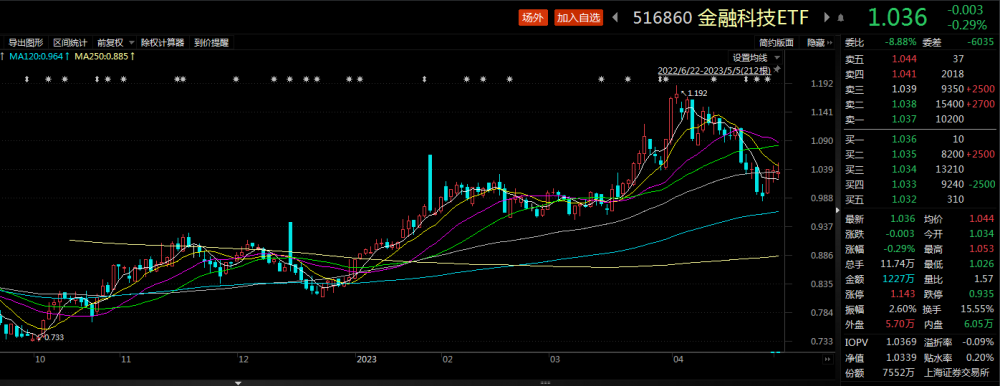Click the MA250:0.885 indicator label
1000x386 pixels.
(105, 57)
